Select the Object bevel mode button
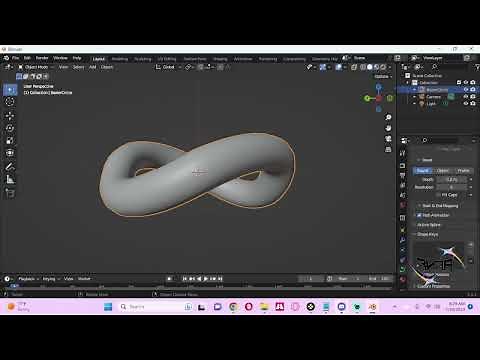Image resolution: width=480 pixels, height=360 pixels. click(442, 171)
